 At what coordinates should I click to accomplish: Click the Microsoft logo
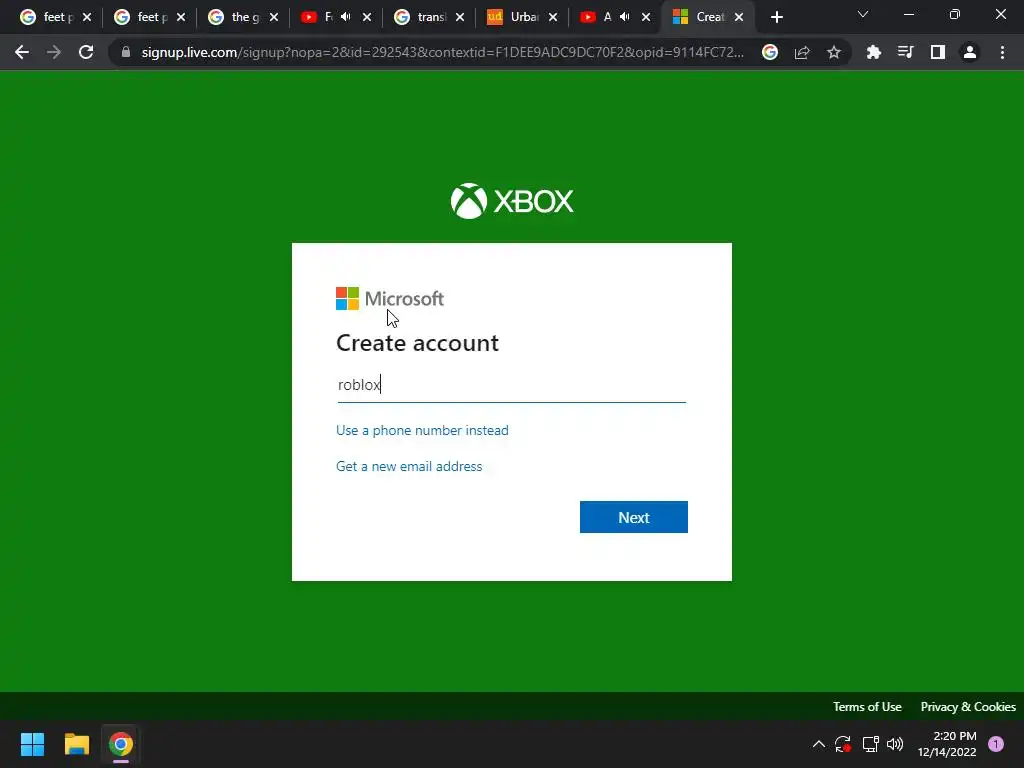click(x=390, y=298)
